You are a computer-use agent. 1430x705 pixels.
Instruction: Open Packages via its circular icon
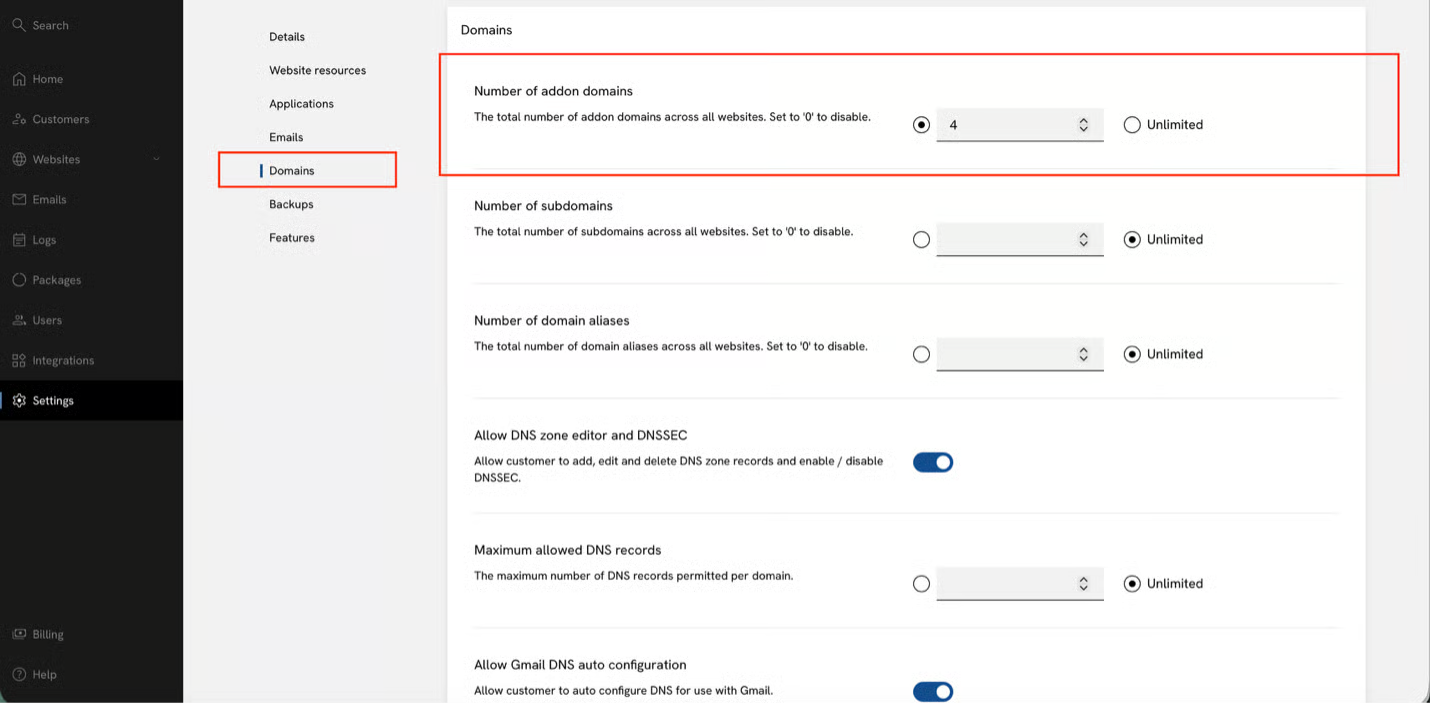click(19, 280)
